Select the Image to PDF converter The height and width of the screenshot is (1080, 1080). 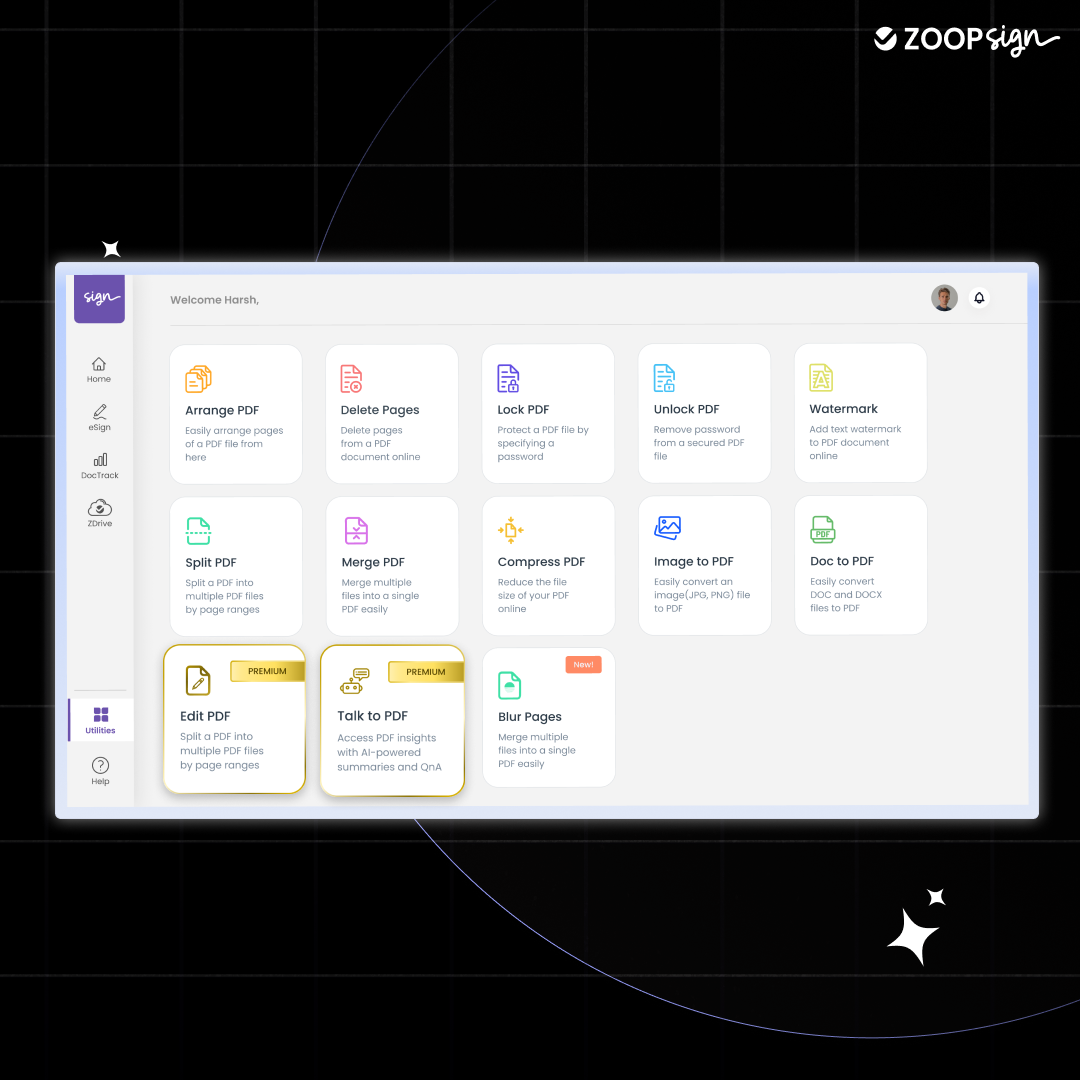704,565
